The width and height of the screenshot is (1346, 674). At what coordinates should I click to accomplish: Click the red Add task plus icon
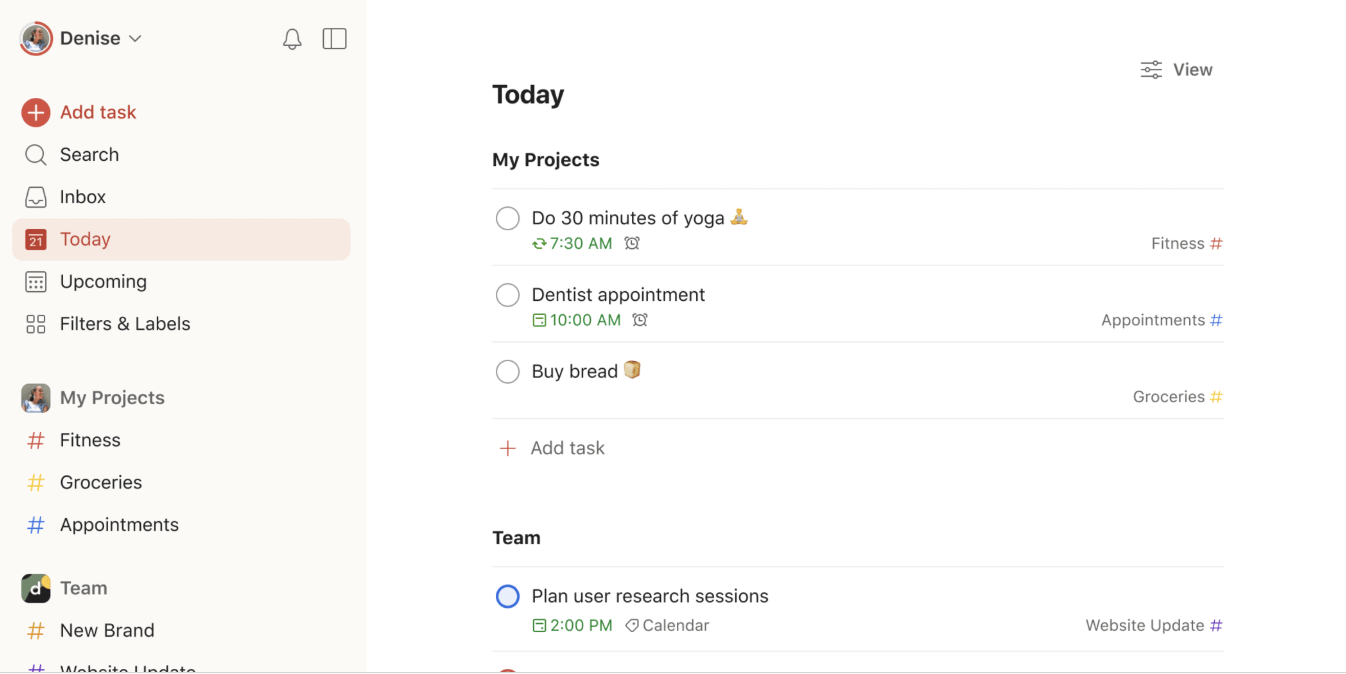[x=36, y=113]
